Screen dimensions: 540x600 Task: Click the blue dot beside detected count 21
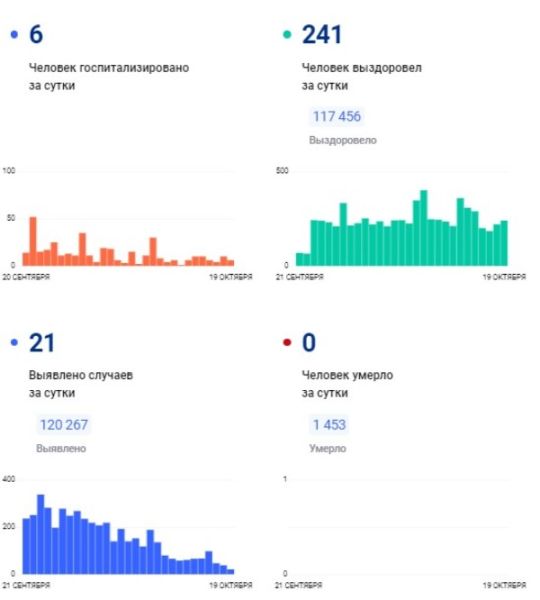pyautogui.click(x=15, y=342)
